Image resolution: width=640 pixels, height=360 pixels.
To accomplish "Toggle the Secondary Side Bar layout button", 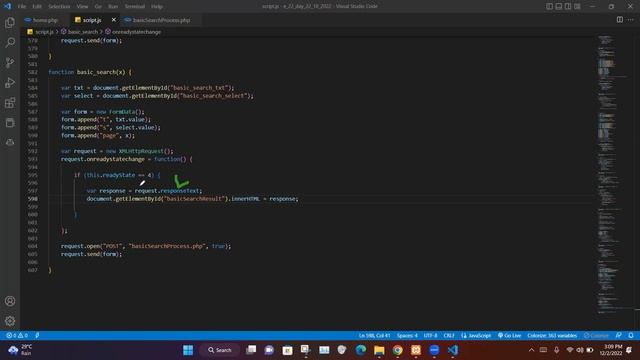I will click(568, 6).
